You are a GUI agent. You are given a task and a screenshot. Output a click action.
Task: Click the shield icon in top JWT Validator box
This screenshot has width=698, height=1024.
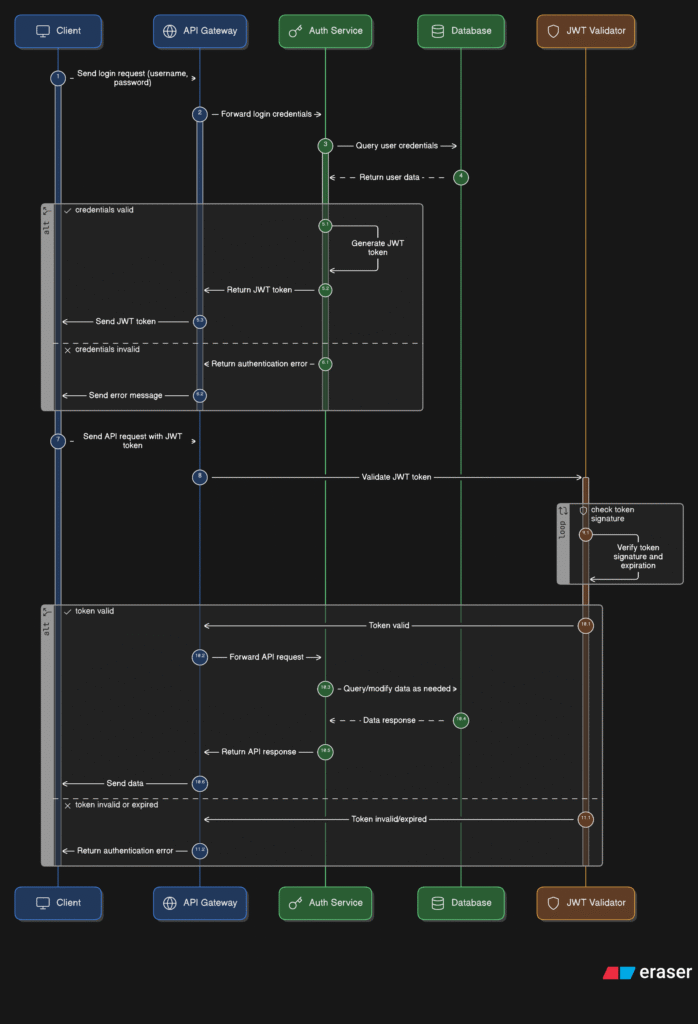pyautogui.click(x=553, y=31)
